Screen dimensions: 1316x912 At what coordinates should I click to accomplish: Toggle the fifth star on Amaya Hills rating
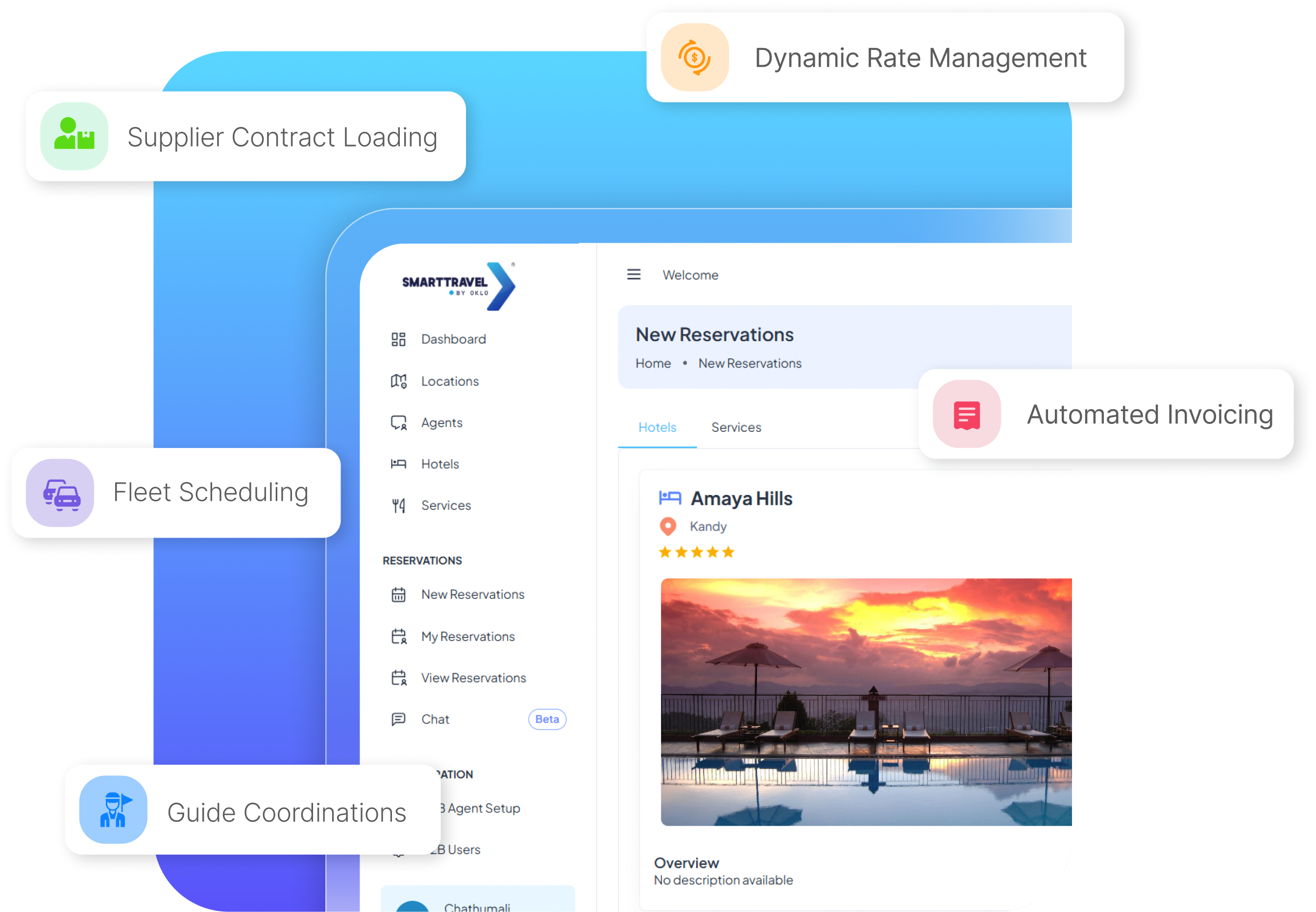[x=728, y=551]
